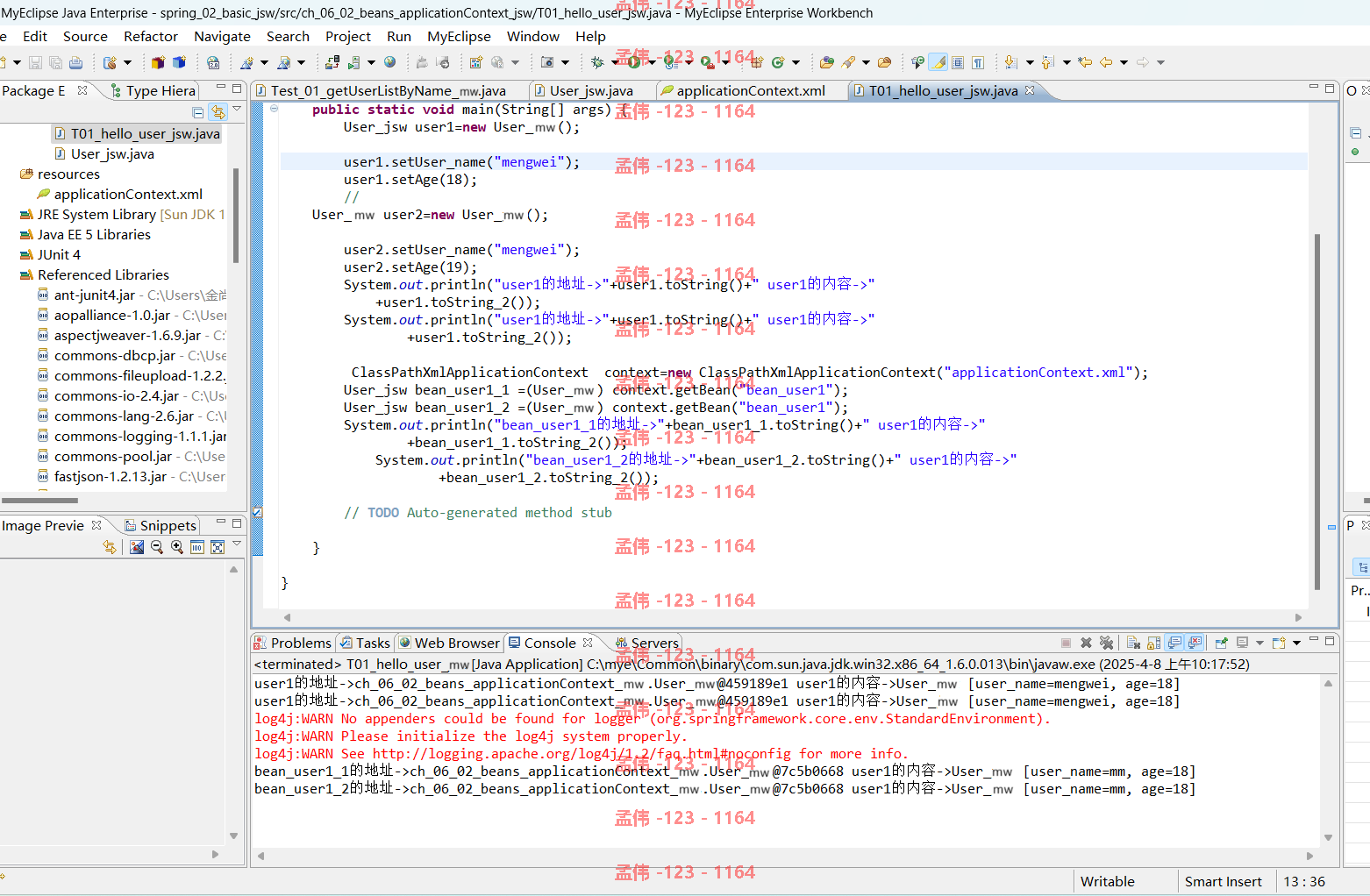Click the Clear Console icon
Screen dimensions: 1370x896
click(1133, 643)
